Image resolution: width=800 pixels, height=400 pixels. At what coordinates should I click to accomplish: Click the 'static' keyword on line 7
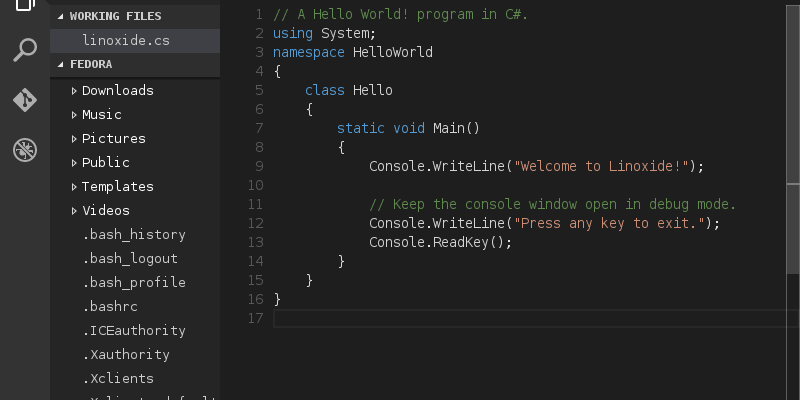coord(361,128)
